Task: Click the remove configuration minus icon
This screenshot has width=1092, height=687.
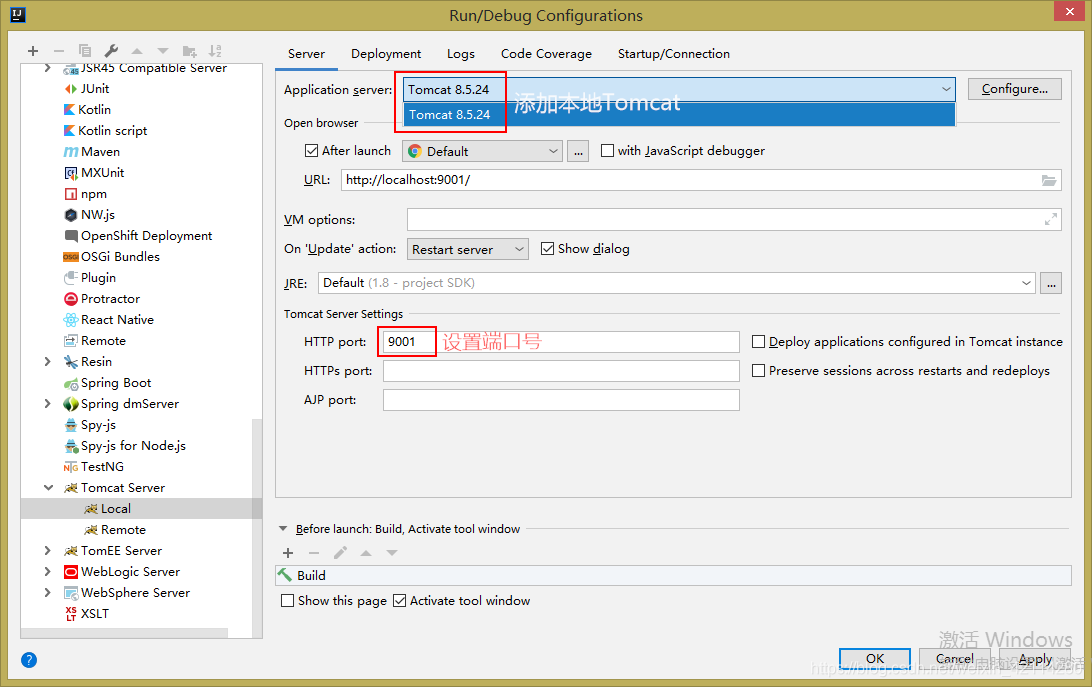Action: (58, 51)
